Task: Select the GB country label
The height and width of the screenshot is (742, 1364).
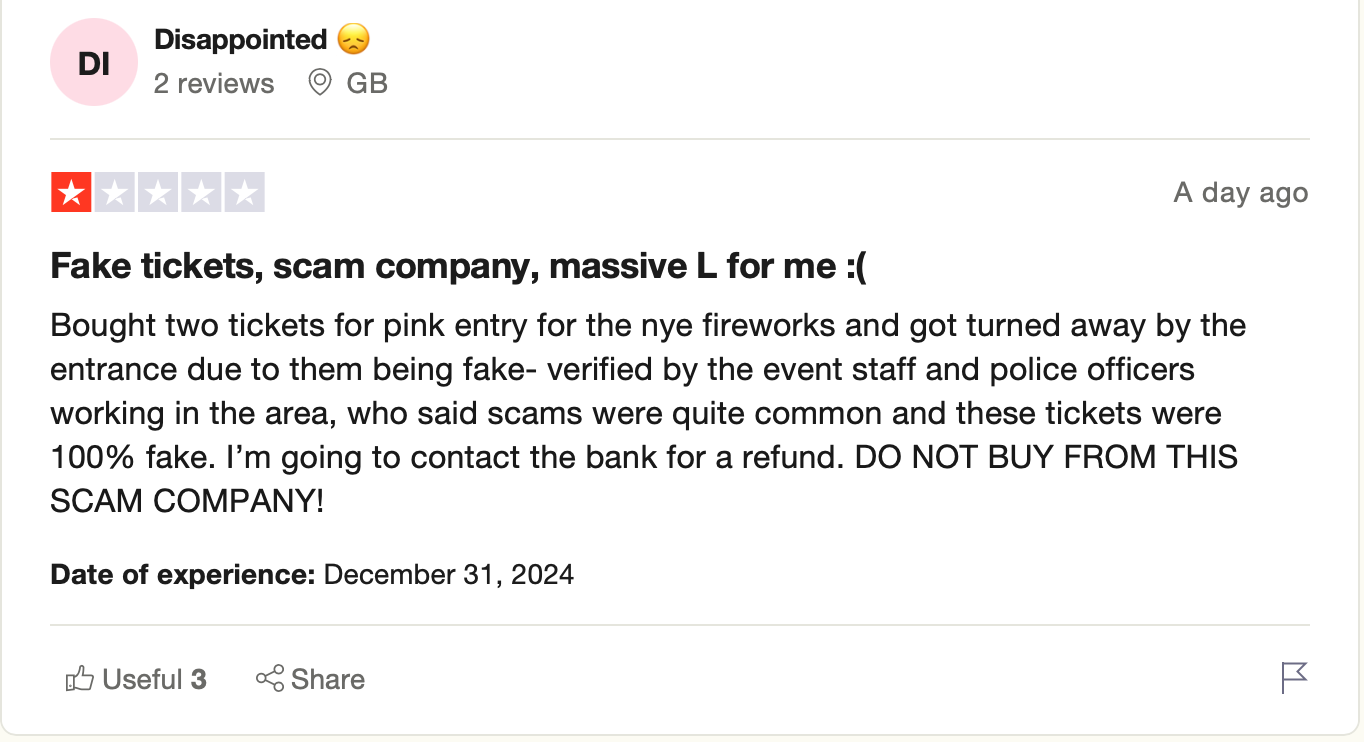Action: click(367, 83)
